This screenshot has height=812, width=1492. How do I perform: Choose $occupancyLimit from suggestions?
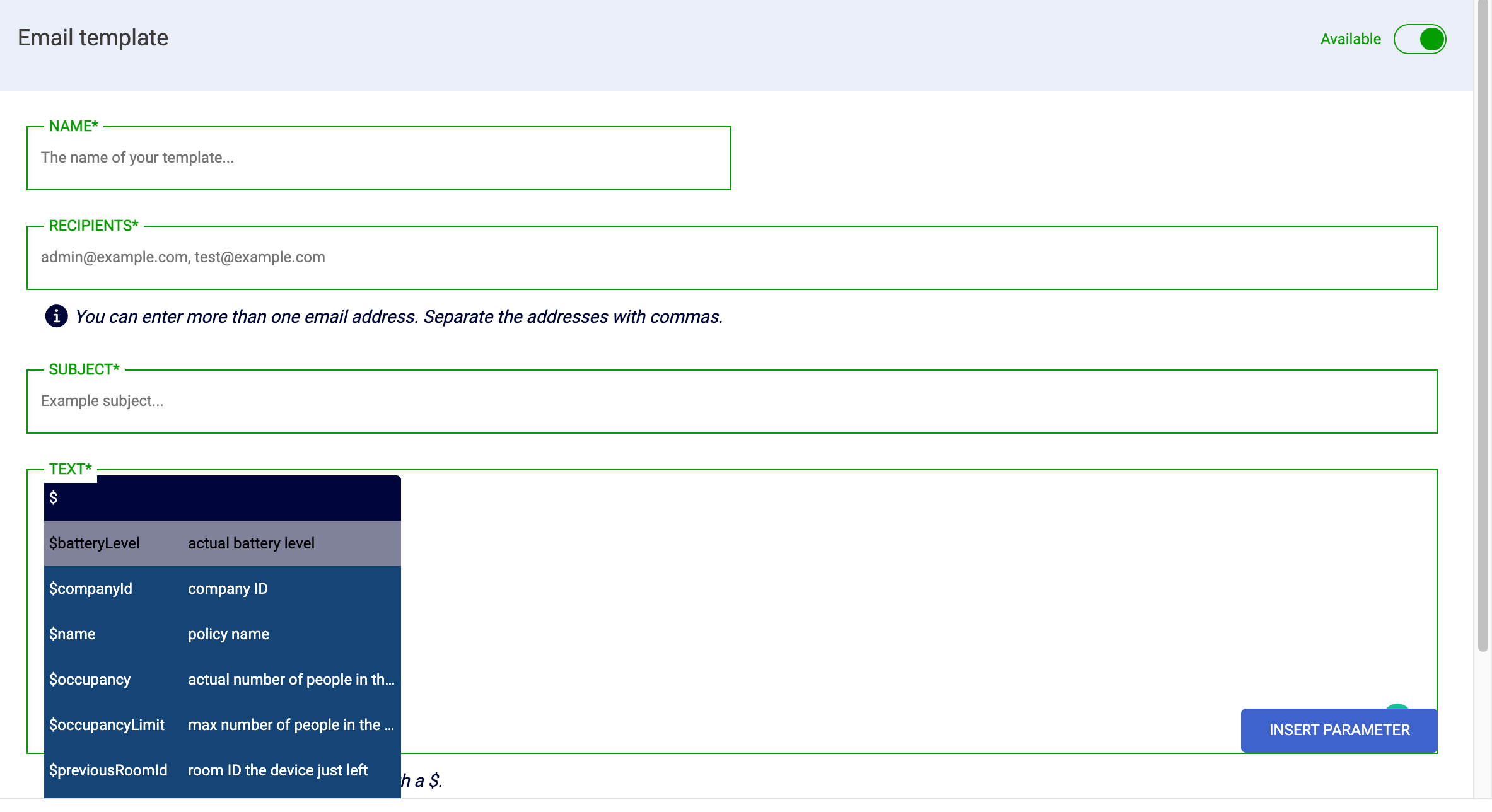pos(223,725)
